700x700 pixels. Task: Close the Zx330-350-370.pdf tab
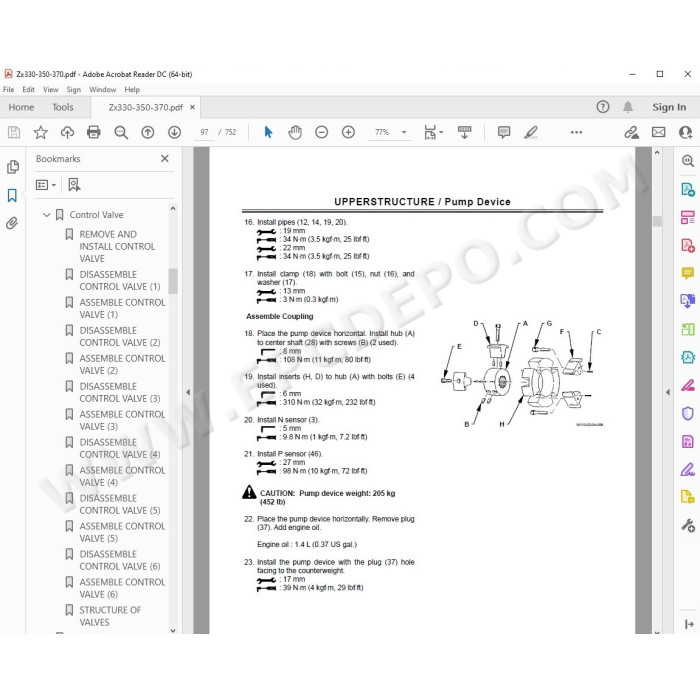pos(192,107)
